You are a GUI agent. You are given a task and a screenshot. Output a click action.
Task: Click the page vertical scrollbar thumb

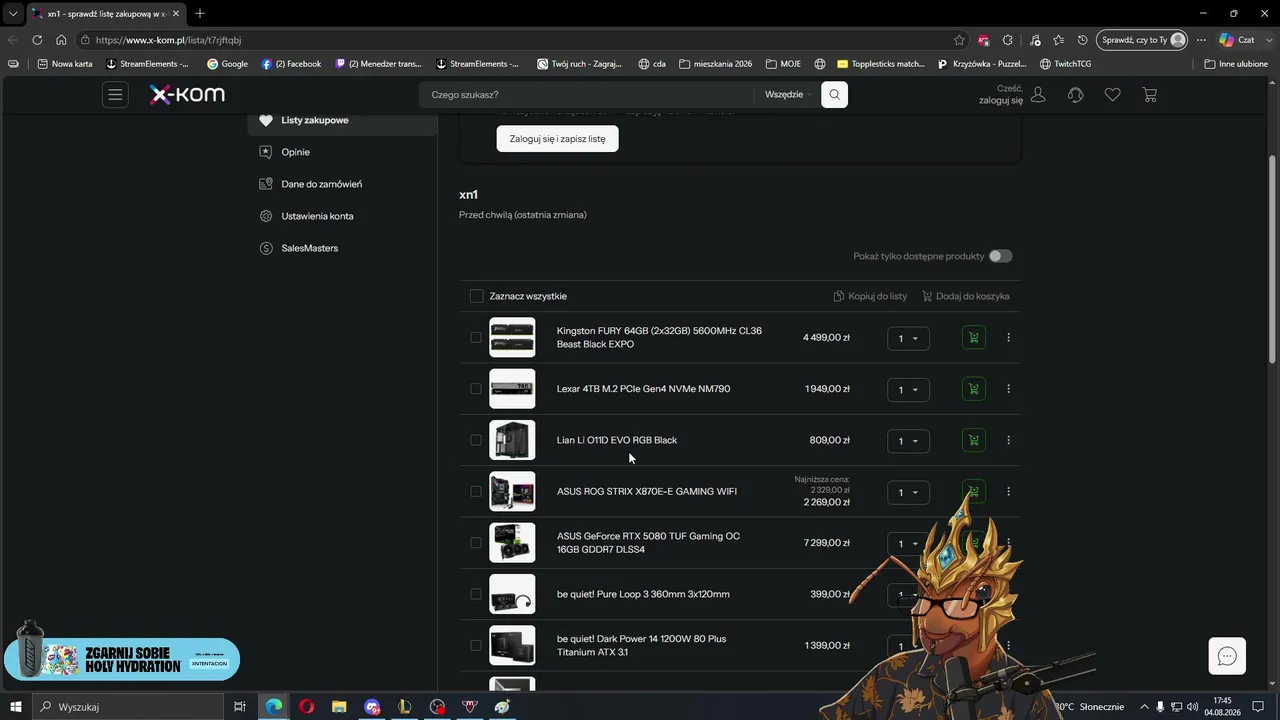(1272, 260)
